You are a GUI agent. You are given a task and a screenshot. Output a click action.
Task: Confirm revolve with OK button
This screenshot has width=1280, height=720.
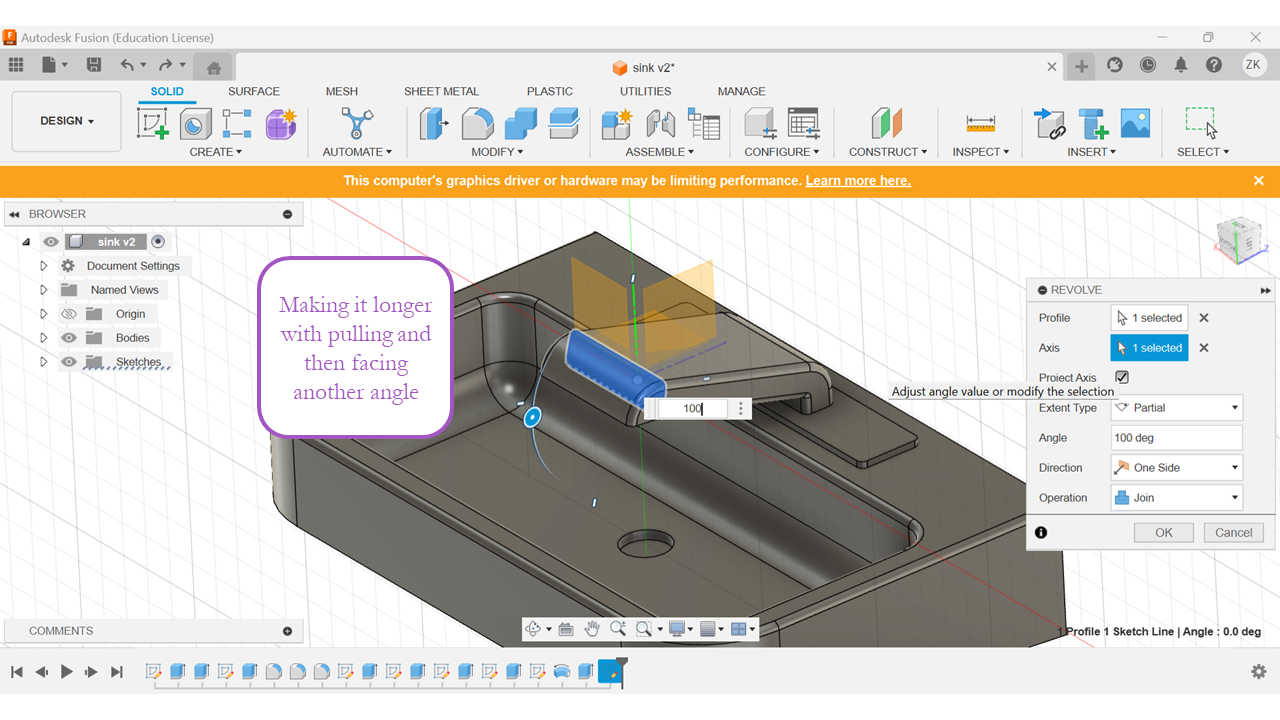1164,533
